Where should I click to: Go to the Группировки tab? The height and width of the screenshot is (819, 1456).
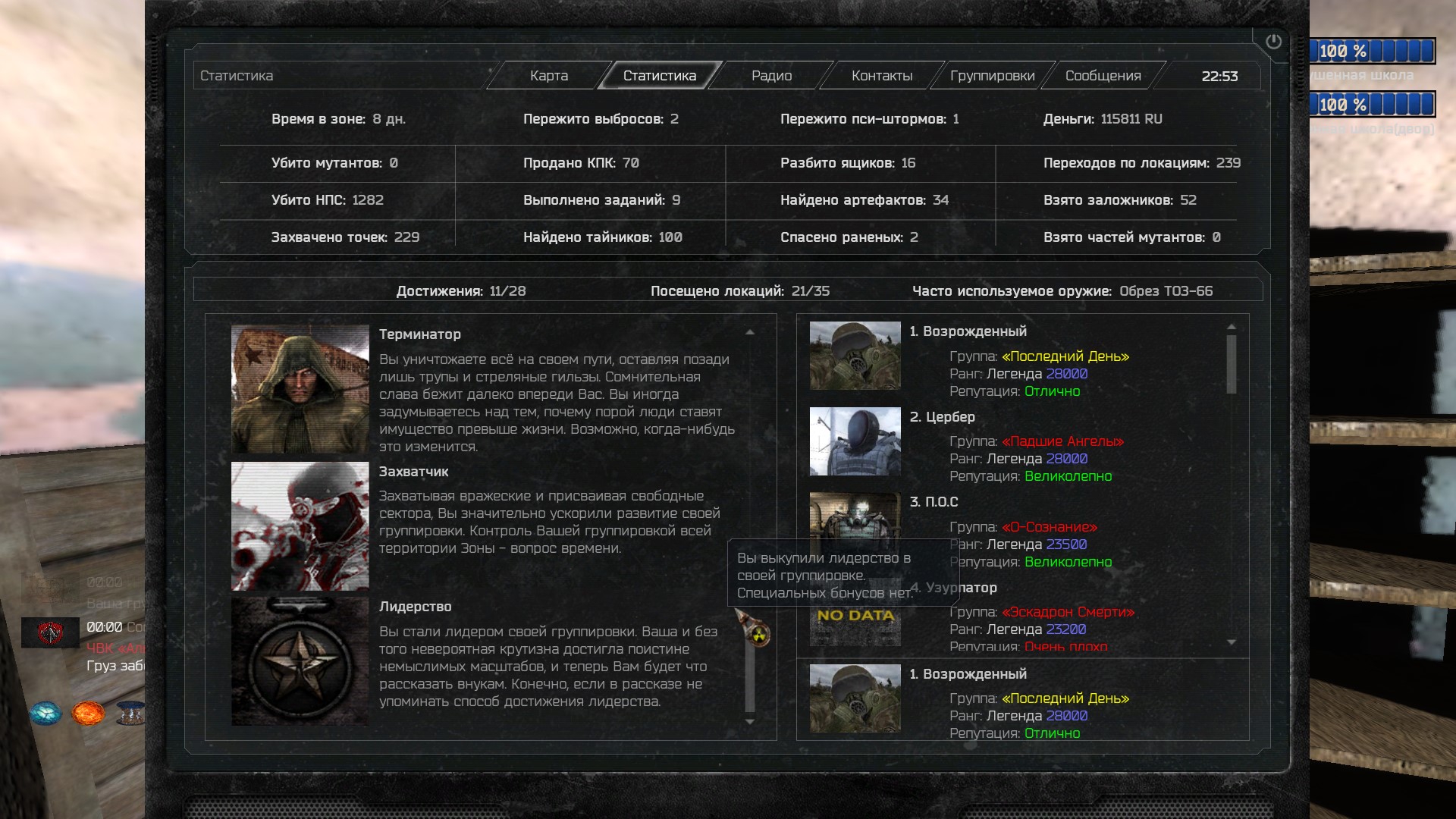click(x=992, y=76)
